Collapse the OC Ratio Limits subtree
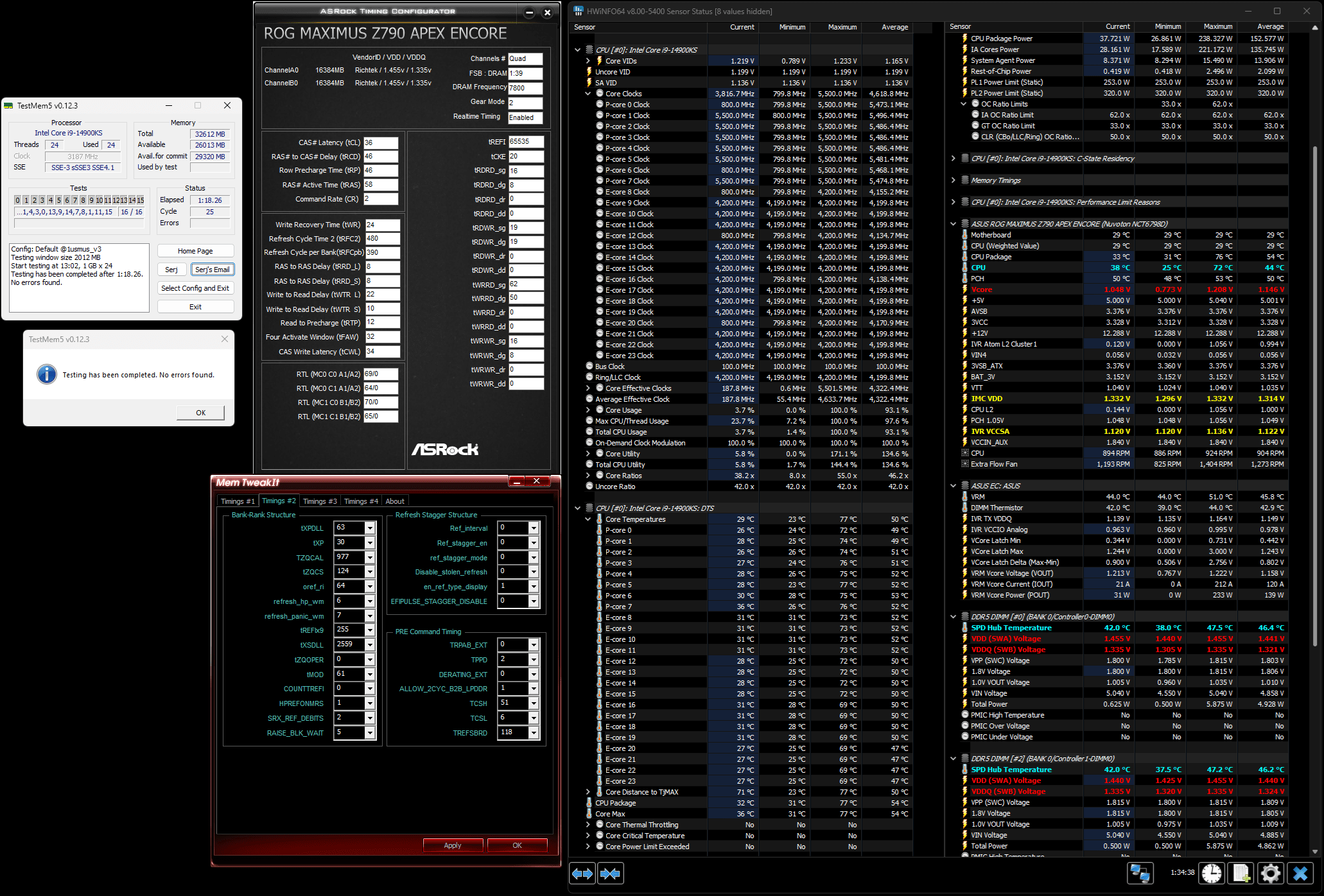Viewport: 1324px width, 896px height. tap(963, 104)
